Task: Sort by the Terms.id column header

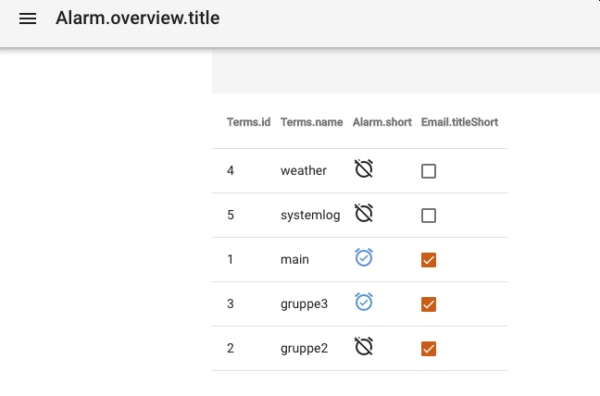Action: [x=248, y=122]
